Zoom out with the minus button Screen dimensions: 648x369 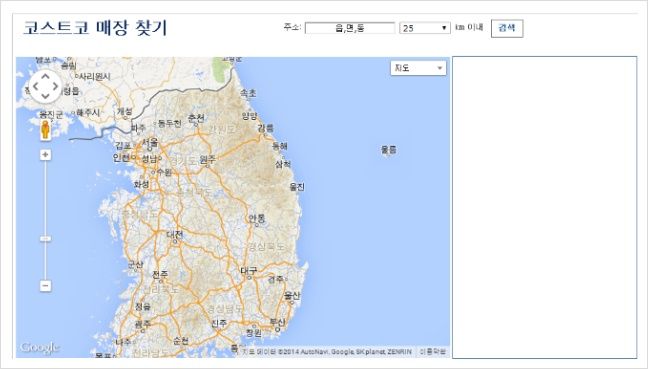[45, 286]
